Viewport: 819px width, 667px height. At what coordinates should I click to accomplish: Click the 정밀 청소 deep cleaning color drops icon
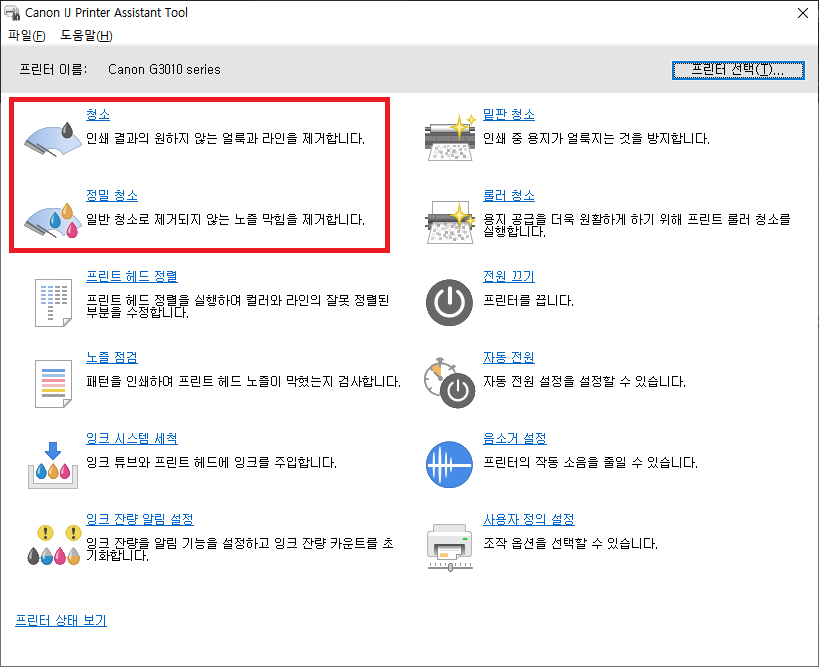(53, 220)
